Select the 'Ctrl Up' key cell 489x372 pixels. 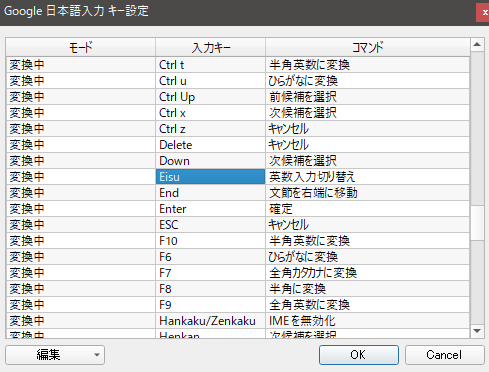pyautogui.click(x=211, y=97)
